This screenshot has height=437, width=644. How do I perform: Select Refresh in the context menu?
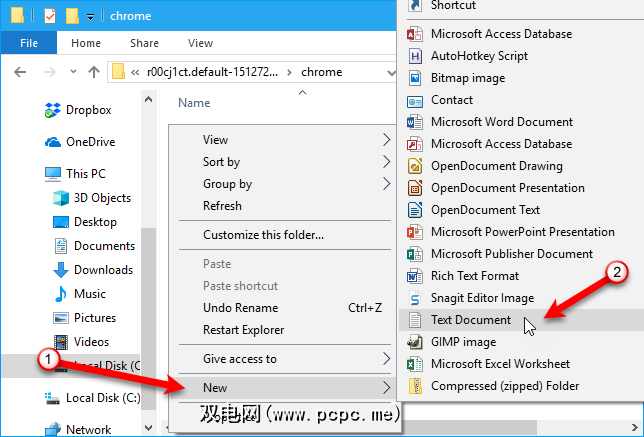pos(222,206)
